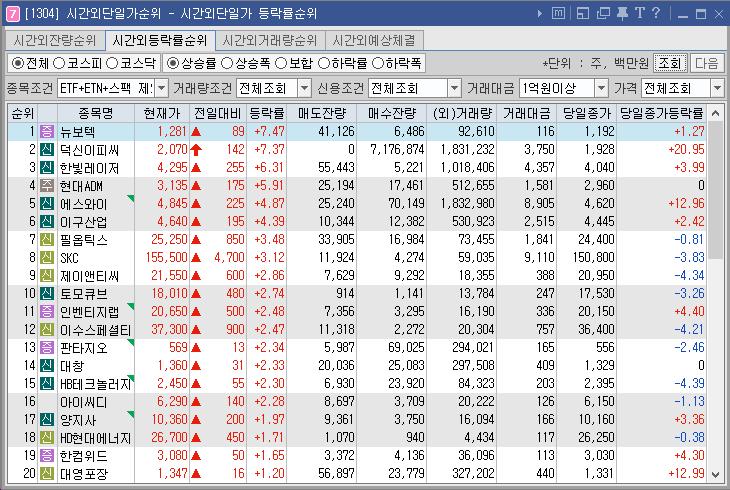730x490 pixels.
Task: Click the 주 badge icon beside 현대ADM
Action: click(x=47, y=185)
